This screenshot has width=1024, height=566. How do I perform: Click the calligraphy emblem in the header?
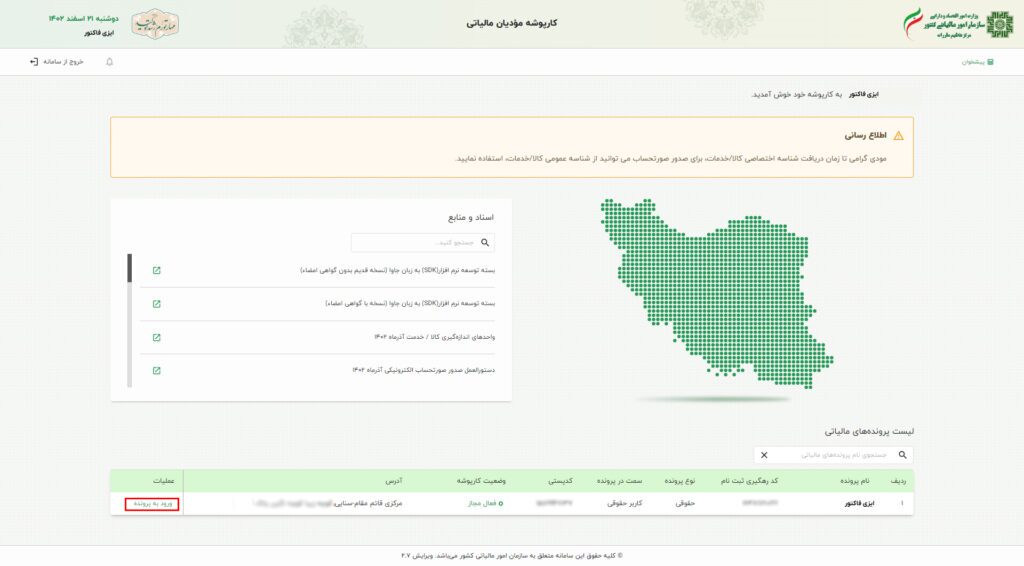pyautogui.click(x=155, y=24)
